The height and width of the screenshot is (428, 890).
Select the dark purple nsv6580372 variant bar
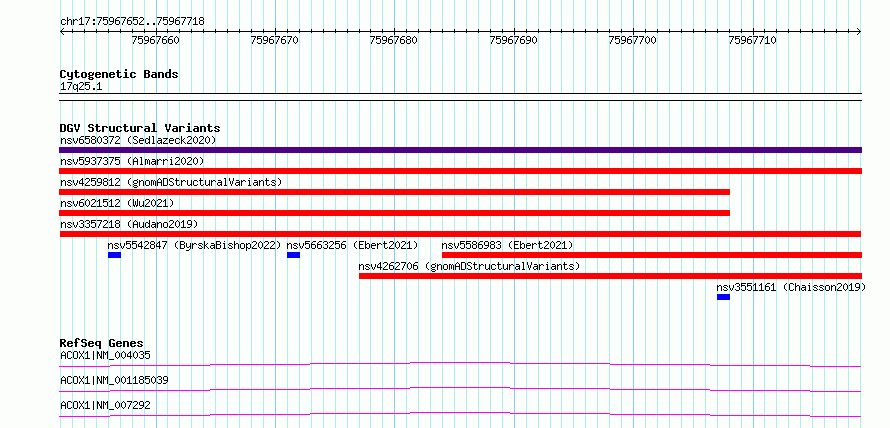(460, 150)
